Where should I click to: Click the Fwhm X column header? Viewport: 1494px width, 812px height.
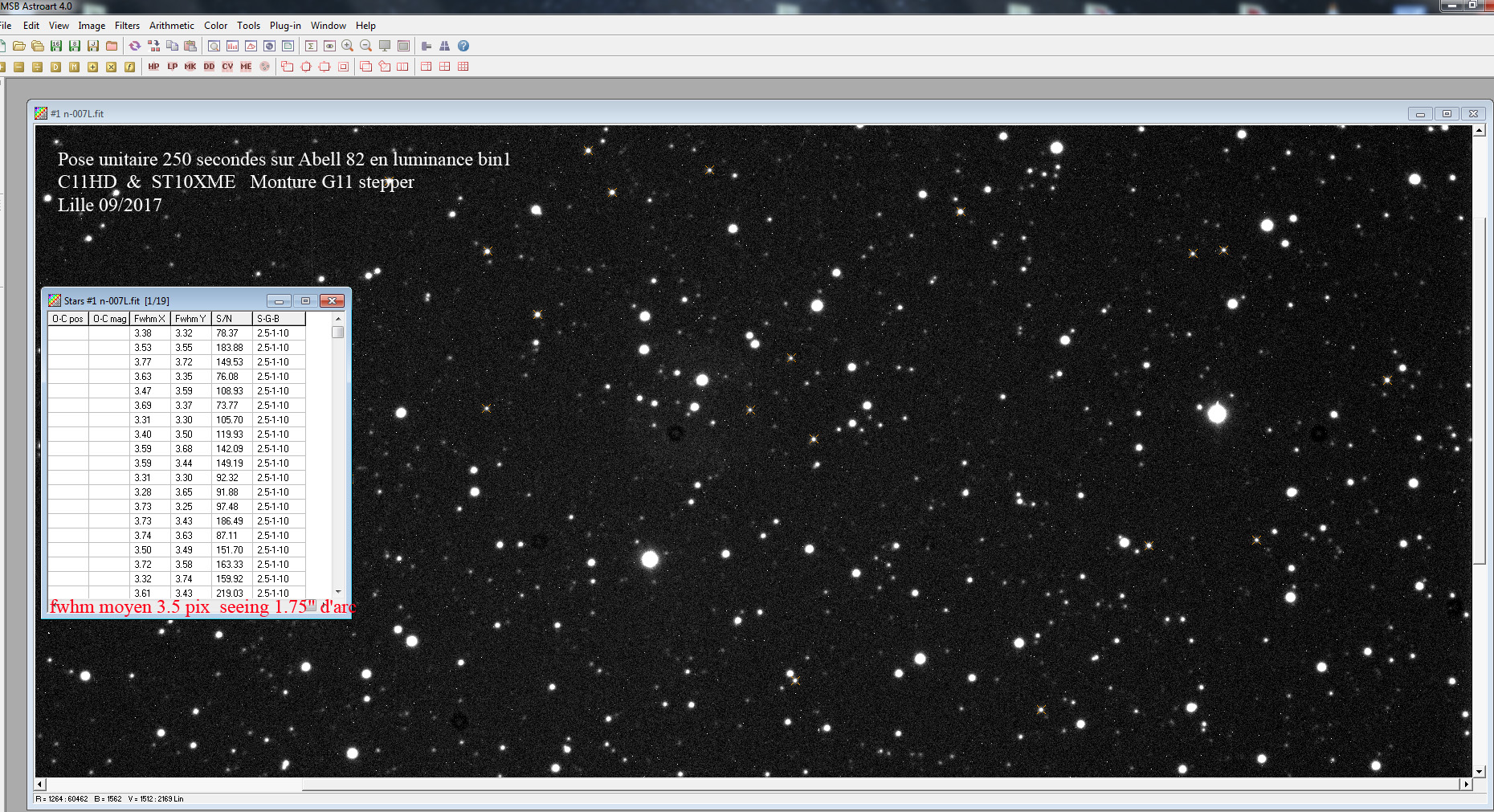click(150, 319)
